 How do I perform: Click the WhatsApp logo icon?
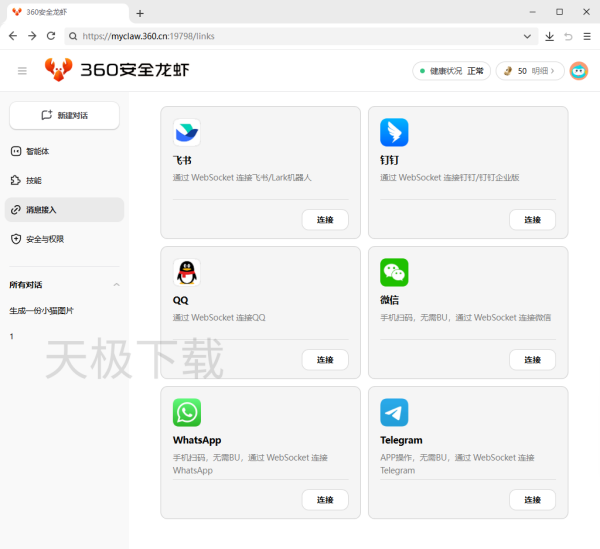pos(187,412)
